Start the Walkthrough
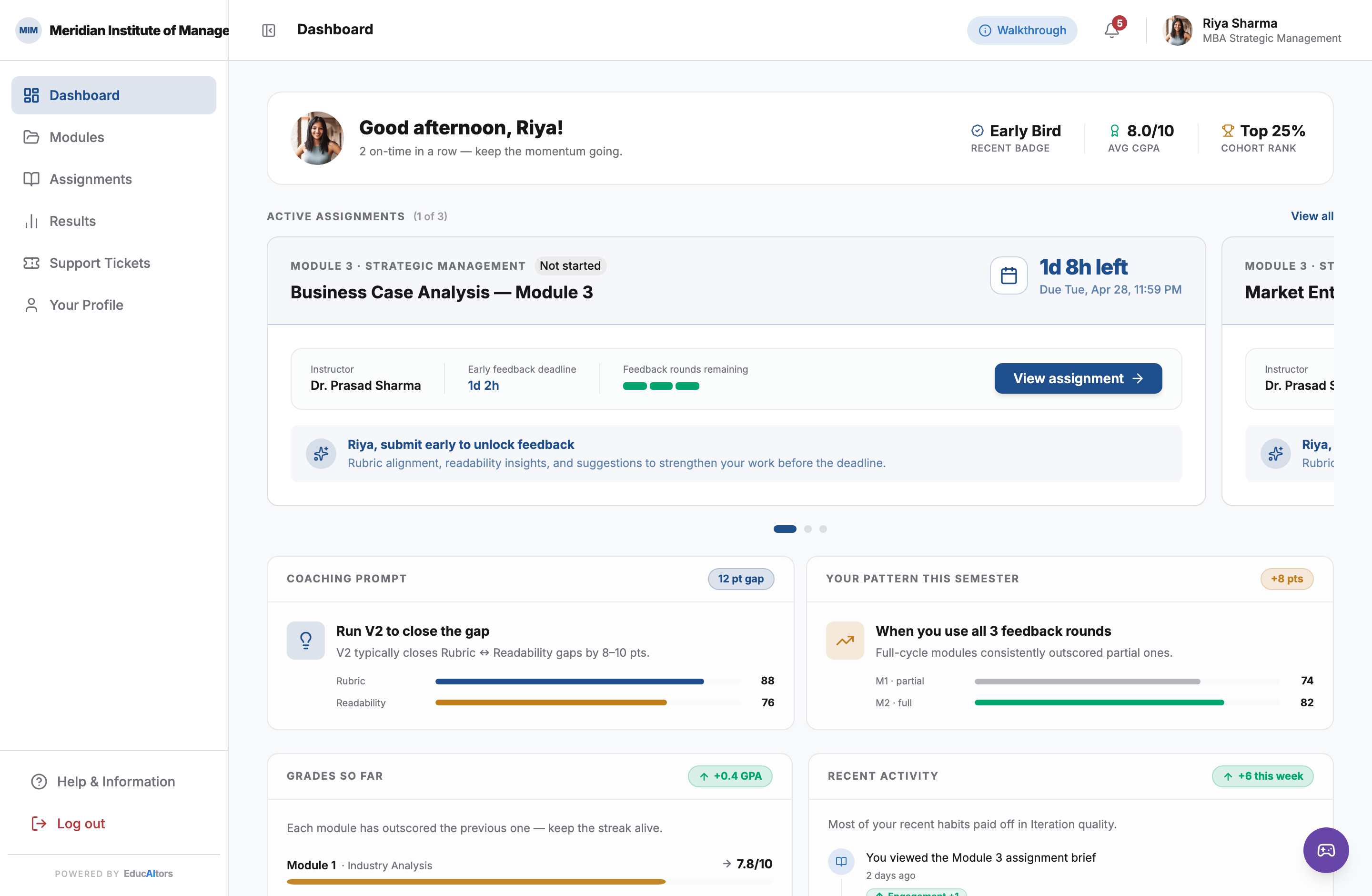Image resolution: width=1372 pixels, height=896 pixels. click(x=1021, y=31)
